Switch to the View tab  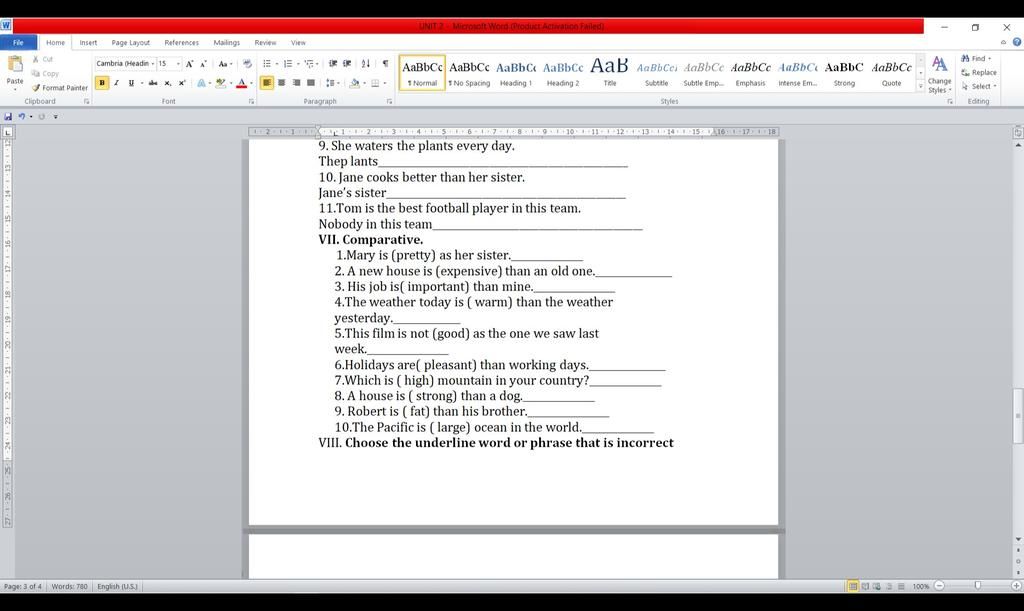click(298, 42)
